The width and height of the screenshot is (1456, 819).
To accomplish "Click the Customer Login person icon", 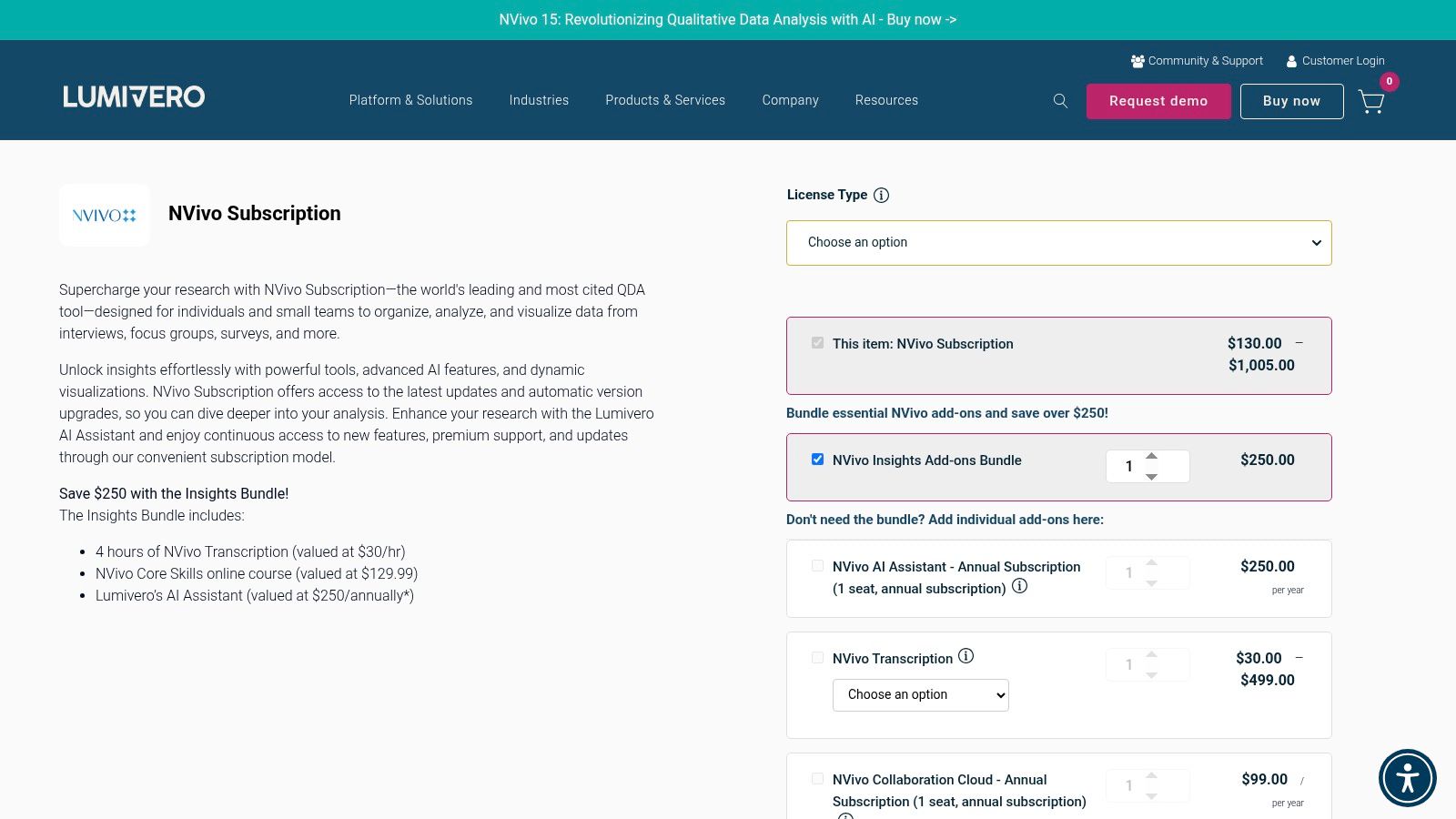I will point(1291,61).
